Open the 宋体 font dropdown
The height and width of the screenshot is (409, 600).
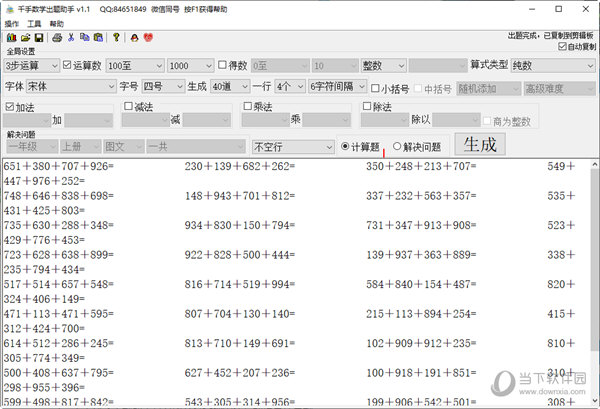click(x=71, y=86)
